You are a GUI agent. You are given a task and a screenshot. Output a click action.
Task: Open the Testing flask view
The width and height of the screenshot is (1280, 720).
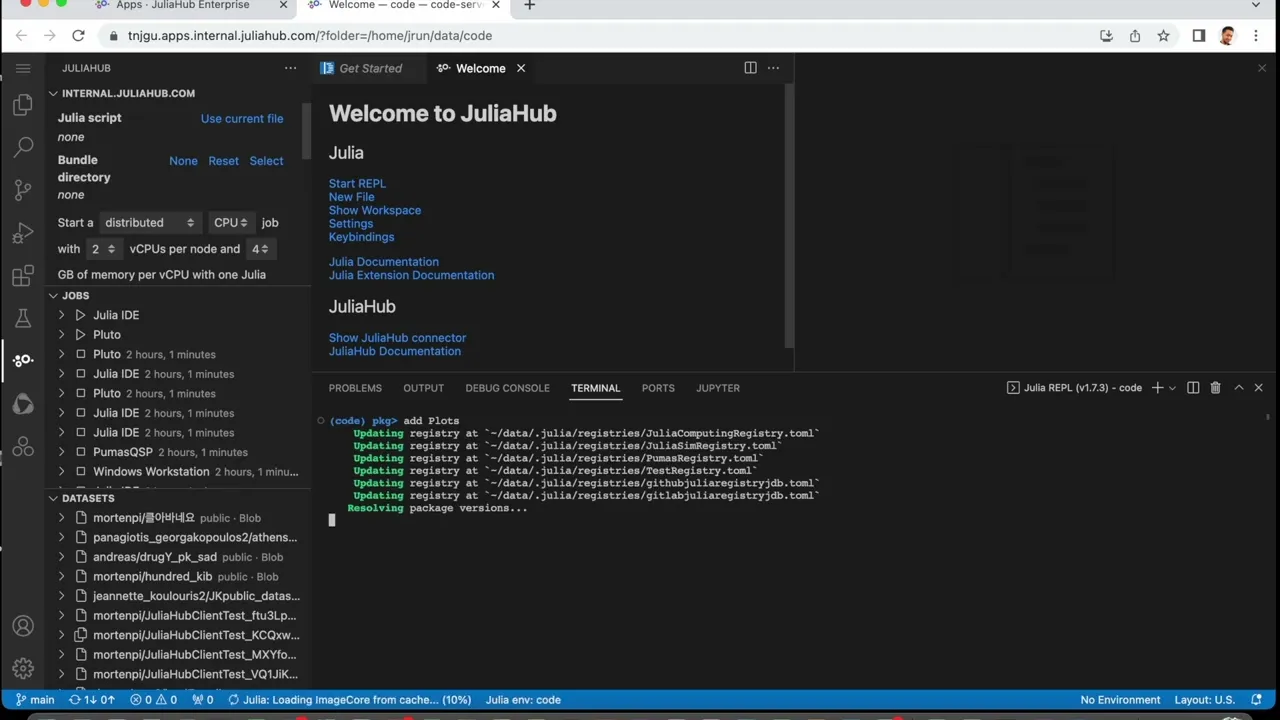pos(23,318)
